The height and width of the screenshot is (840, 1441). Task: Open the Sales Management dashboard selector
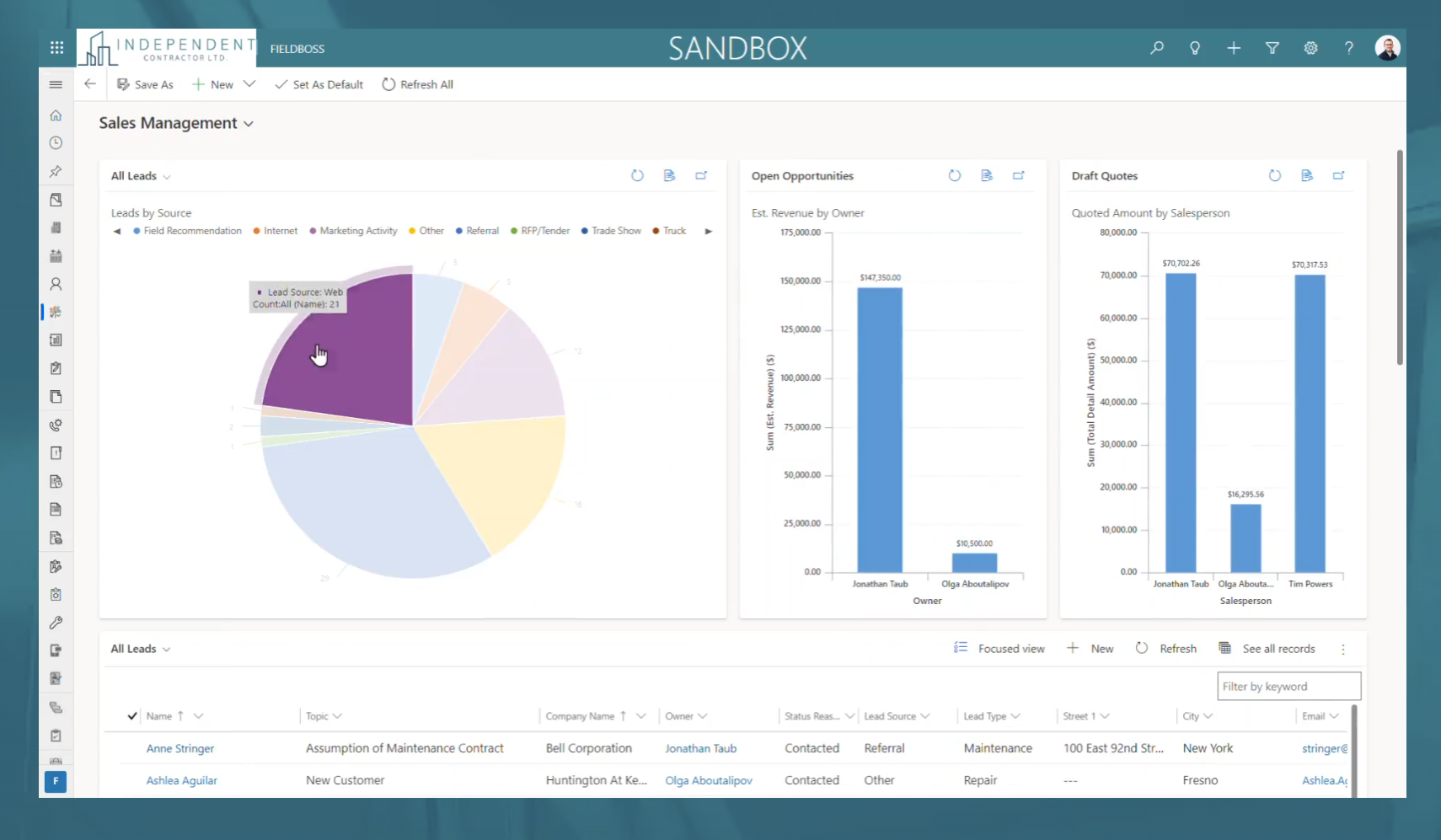click(x=176, y=124)
